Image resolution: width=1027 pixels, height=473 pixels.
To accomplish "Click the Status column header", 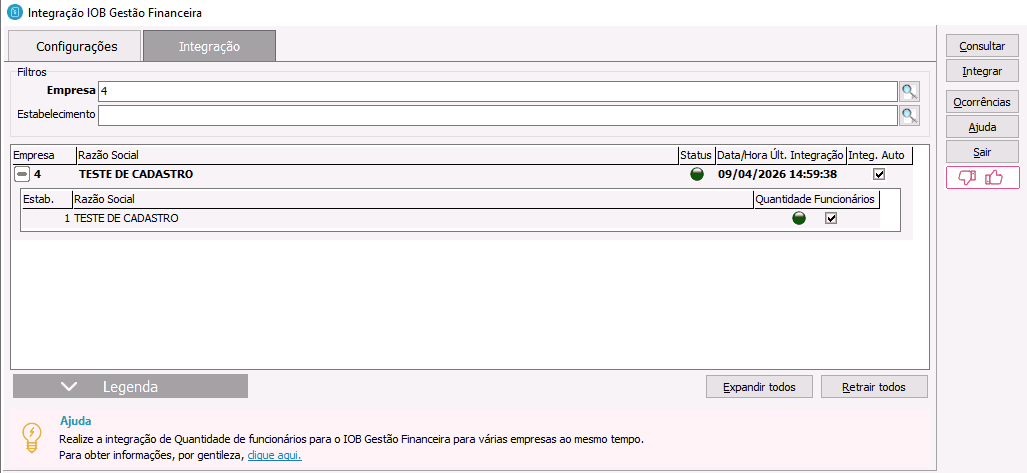I will point(696,155).
